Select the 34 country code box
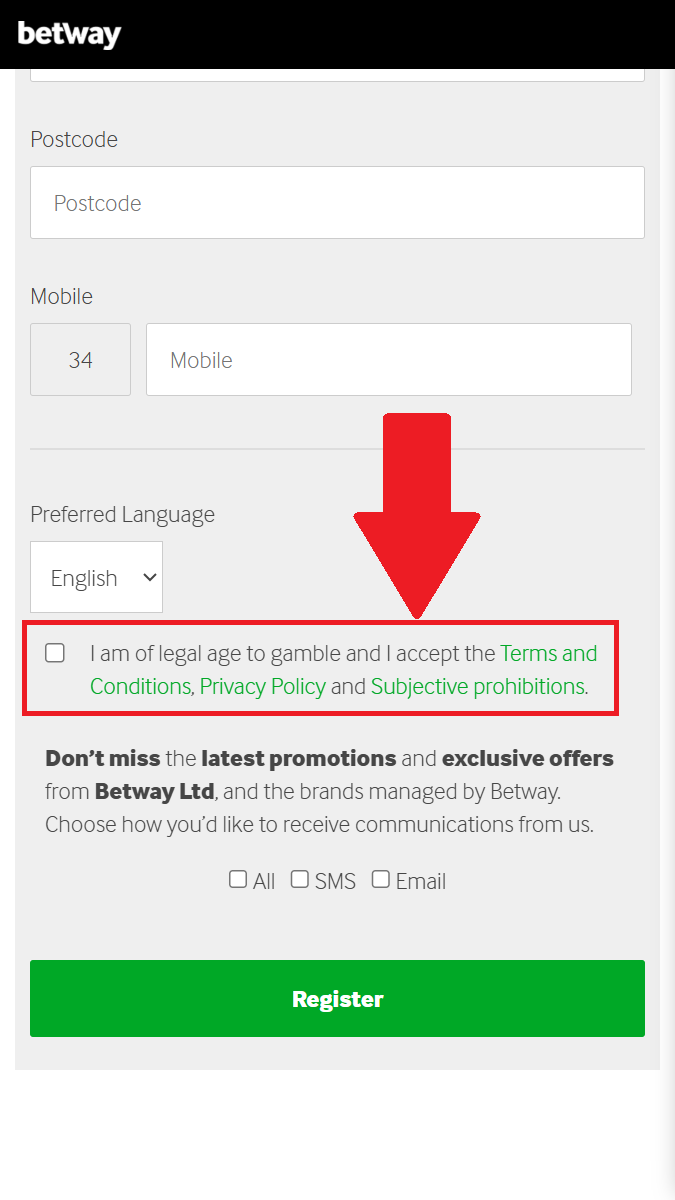Viewport: 675px width, 1200px height. click(x=81, y=360)
